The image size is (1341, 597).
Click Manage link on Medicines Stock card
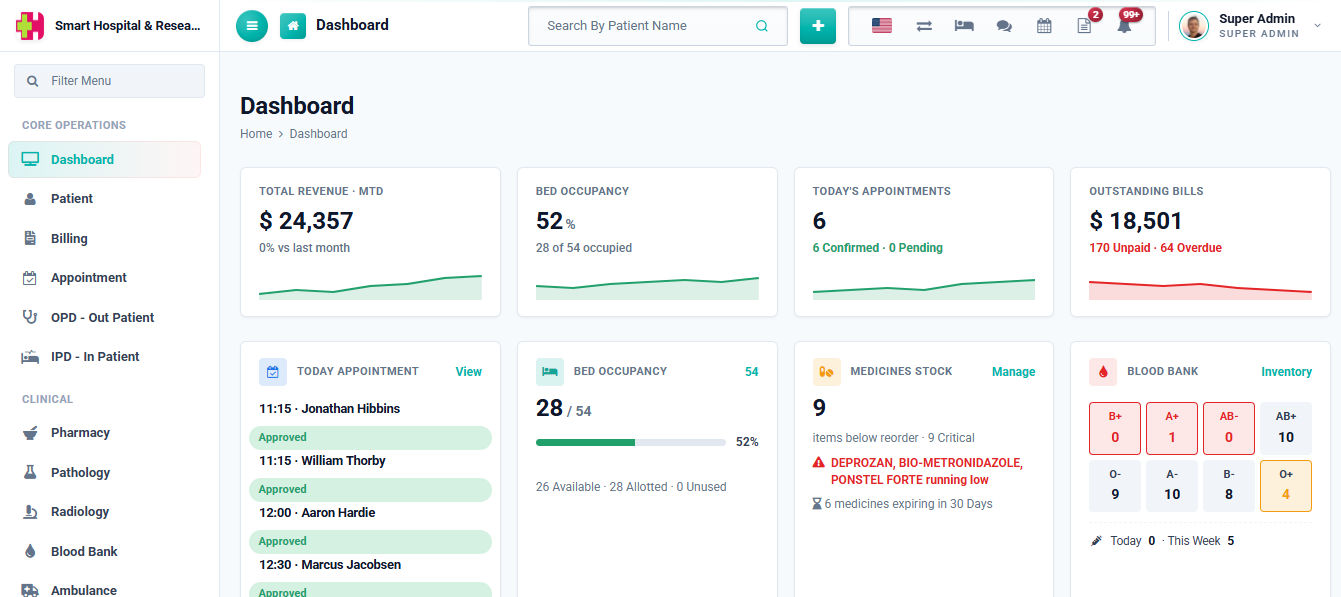click(1014, 372)
